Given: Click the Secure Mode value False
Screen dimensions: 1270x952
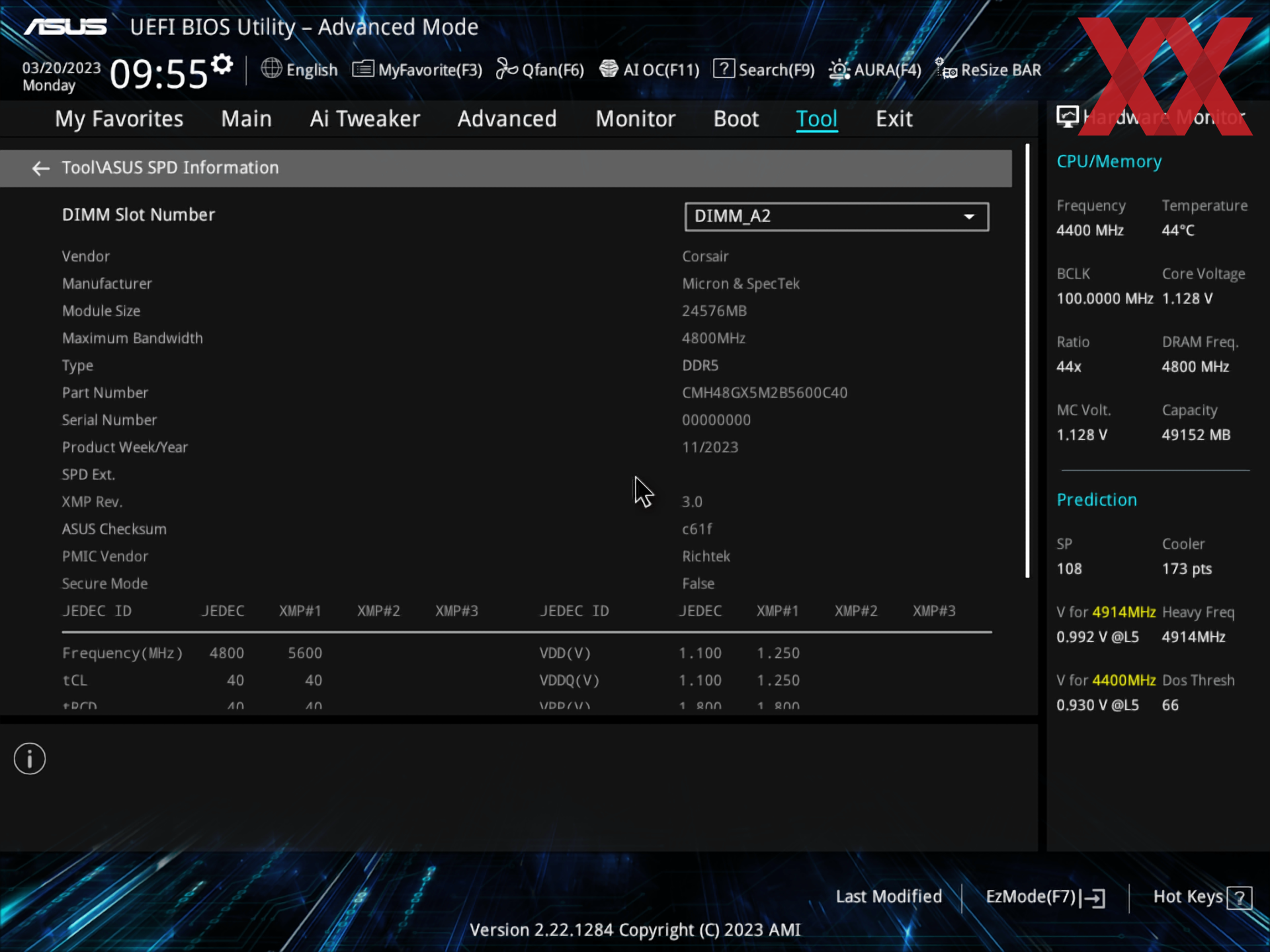Looking at the screenshot, I should point(698,584).
